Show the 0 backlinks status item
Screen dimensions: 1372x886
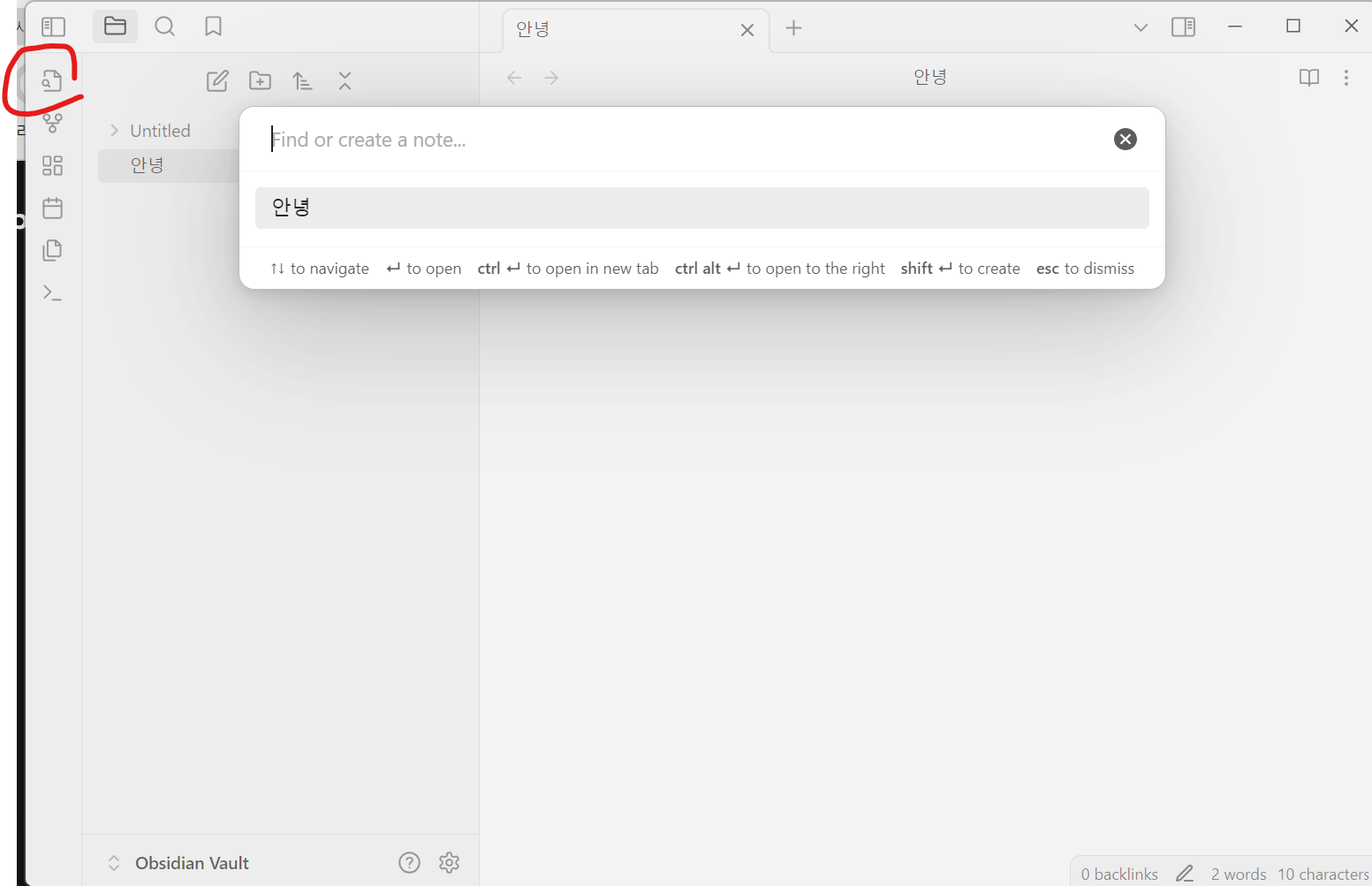[1119, 874]
